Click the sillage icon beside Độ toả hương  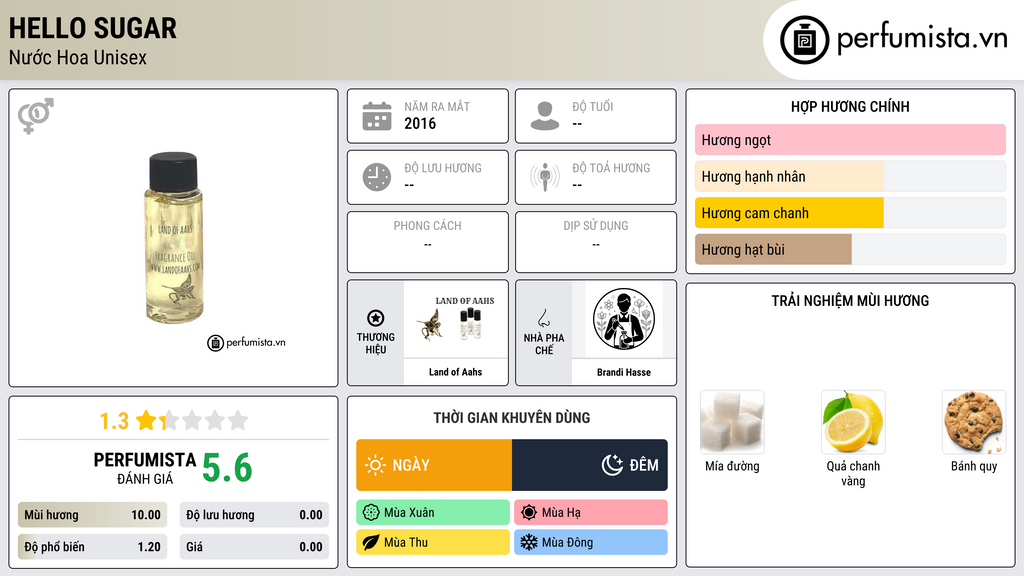pyautogui.click(x=545, y=177)
